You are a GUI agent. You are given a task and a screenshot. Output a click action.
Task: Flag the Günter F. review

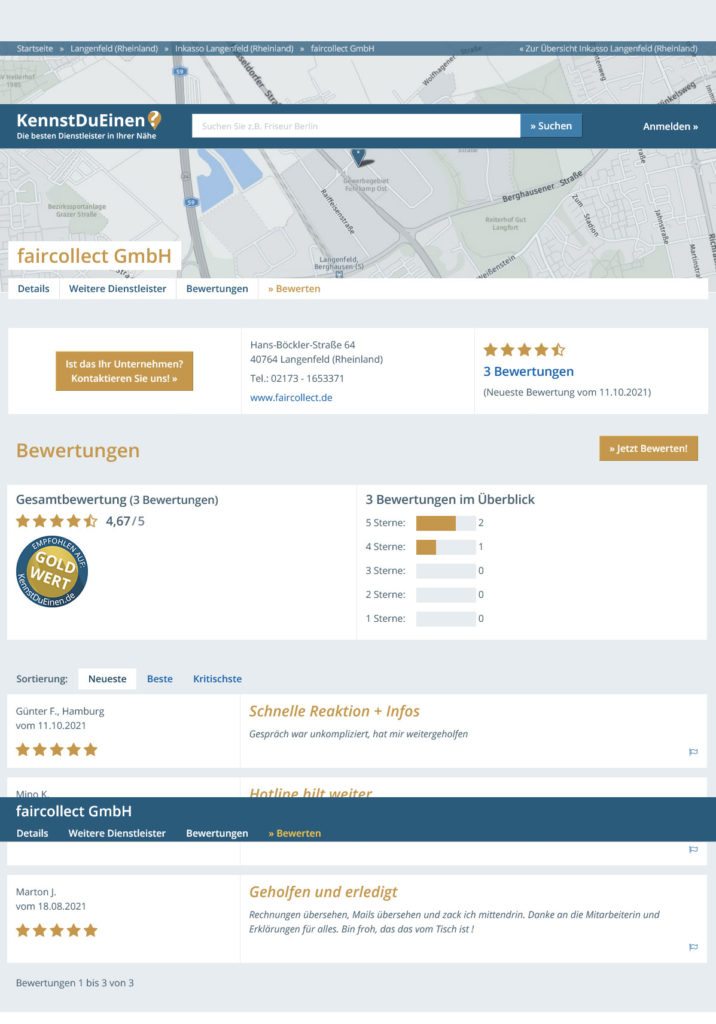point(693,752)
